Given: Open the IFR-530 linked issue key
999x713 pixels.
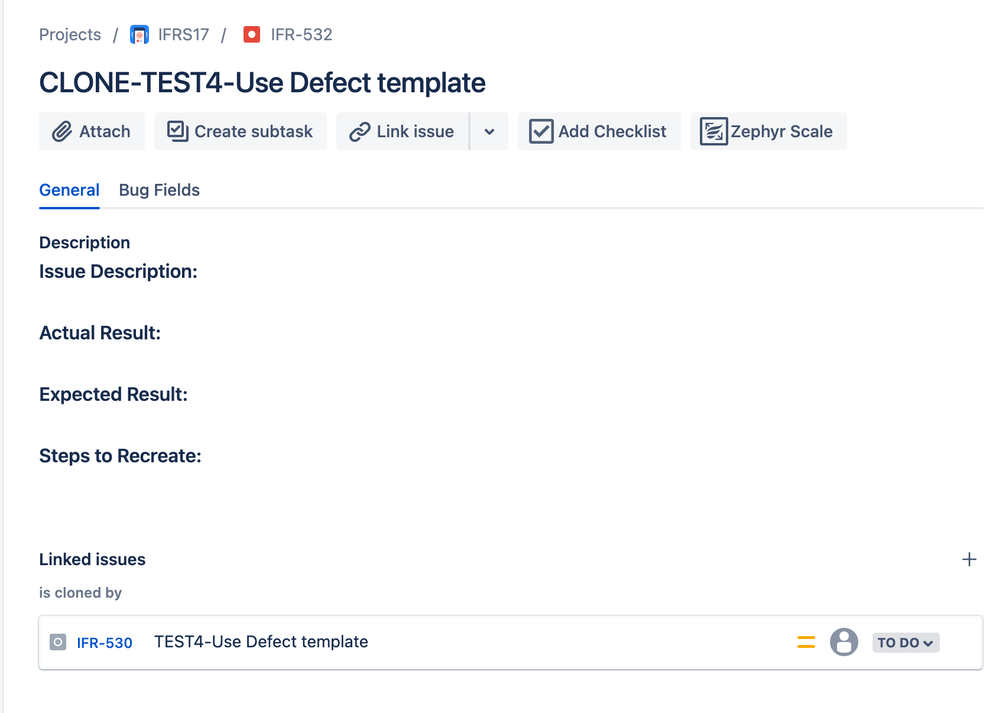Looking at the screenshot, I should (x=105, y=643).
